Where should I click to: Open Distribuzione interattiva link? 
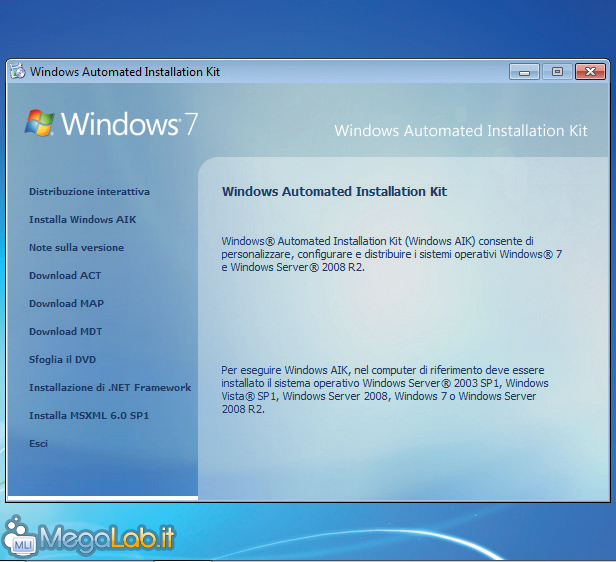pos(89,192)
